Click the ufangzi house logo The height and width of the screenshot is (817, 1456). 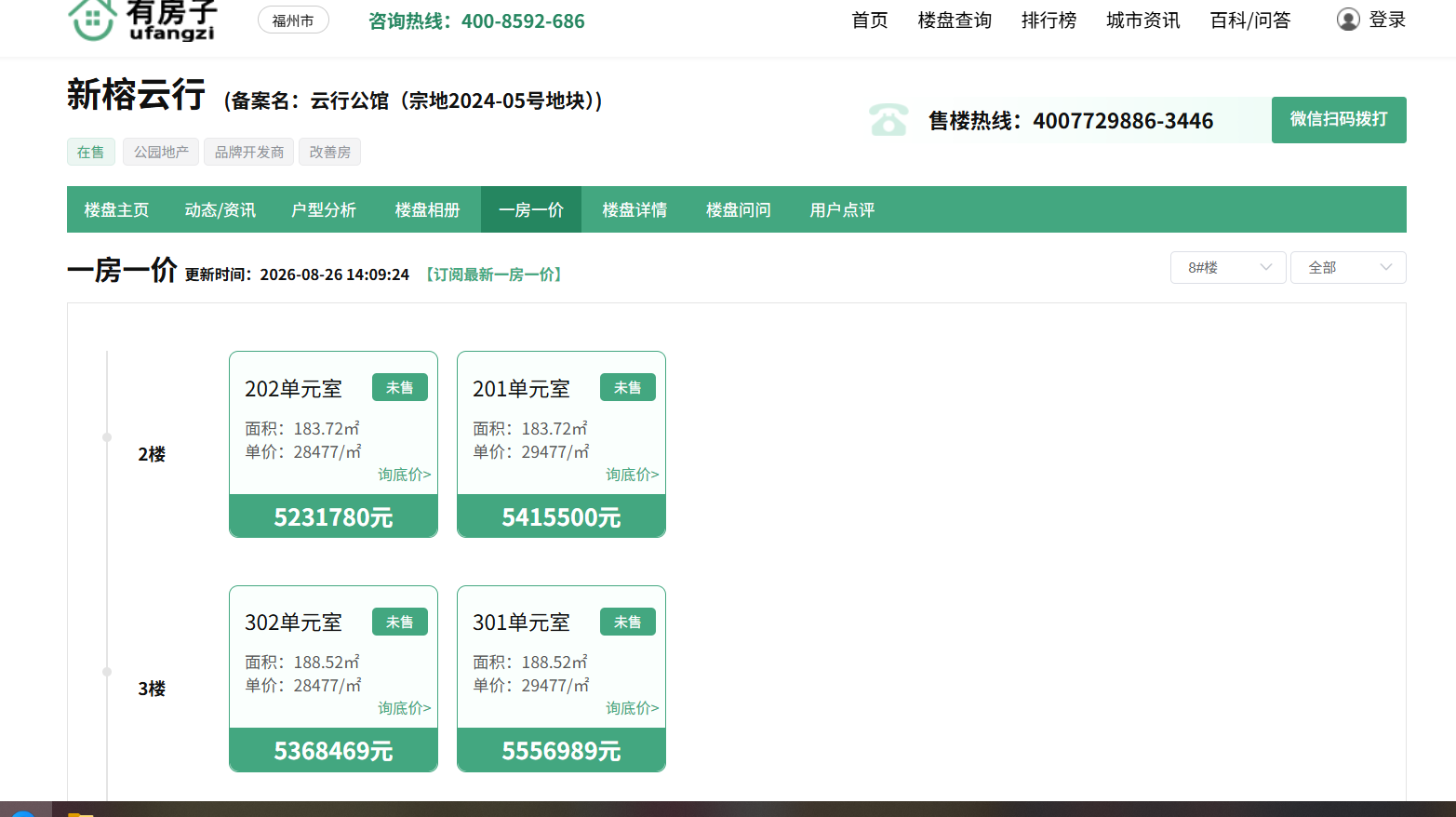[141, 19]
